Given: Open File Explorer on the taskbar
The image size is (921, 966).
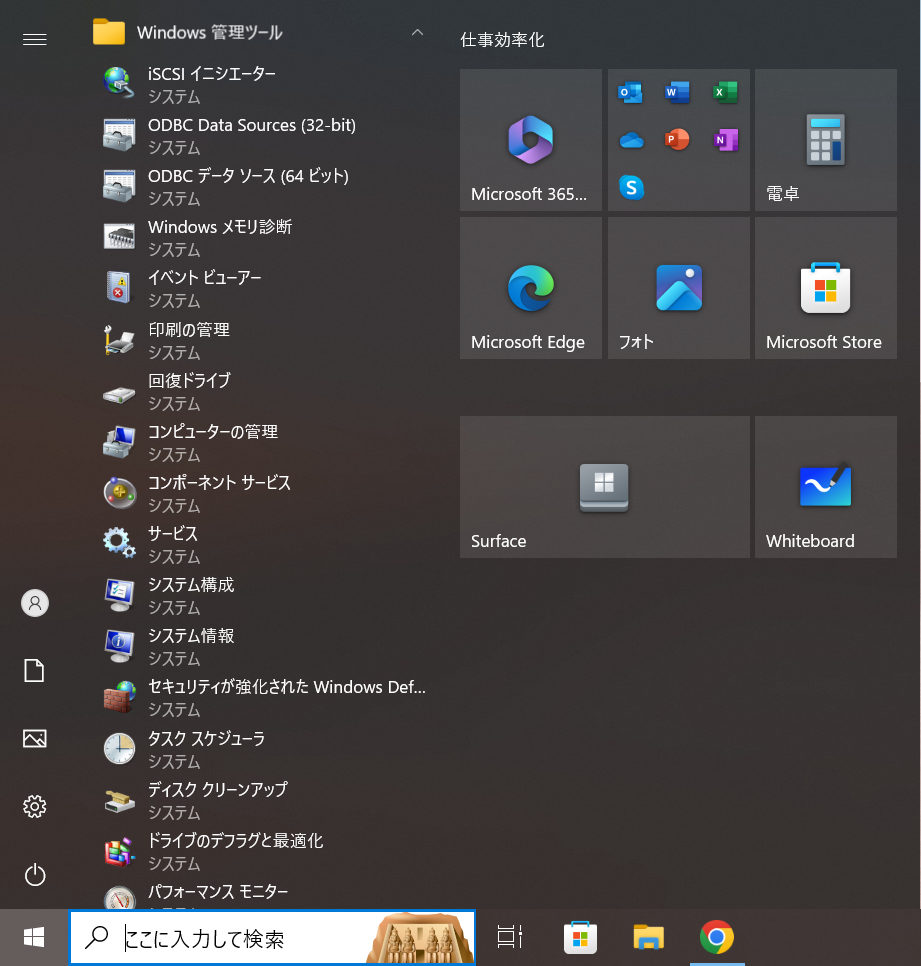Looking at the screenshot, I should [x=649, y=938].
